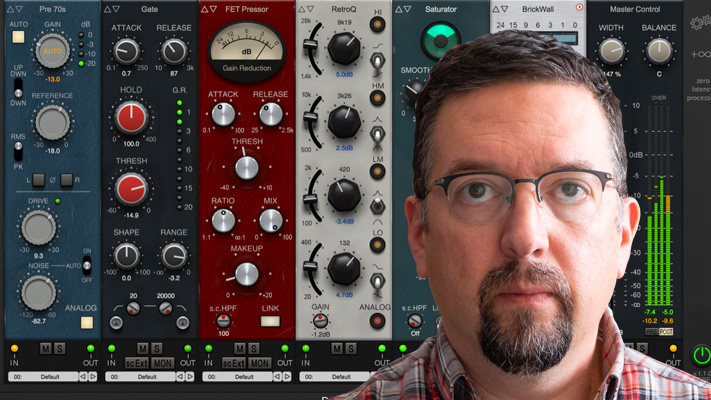Click the FET Pressor module reorder arrows

coord(207,9)
